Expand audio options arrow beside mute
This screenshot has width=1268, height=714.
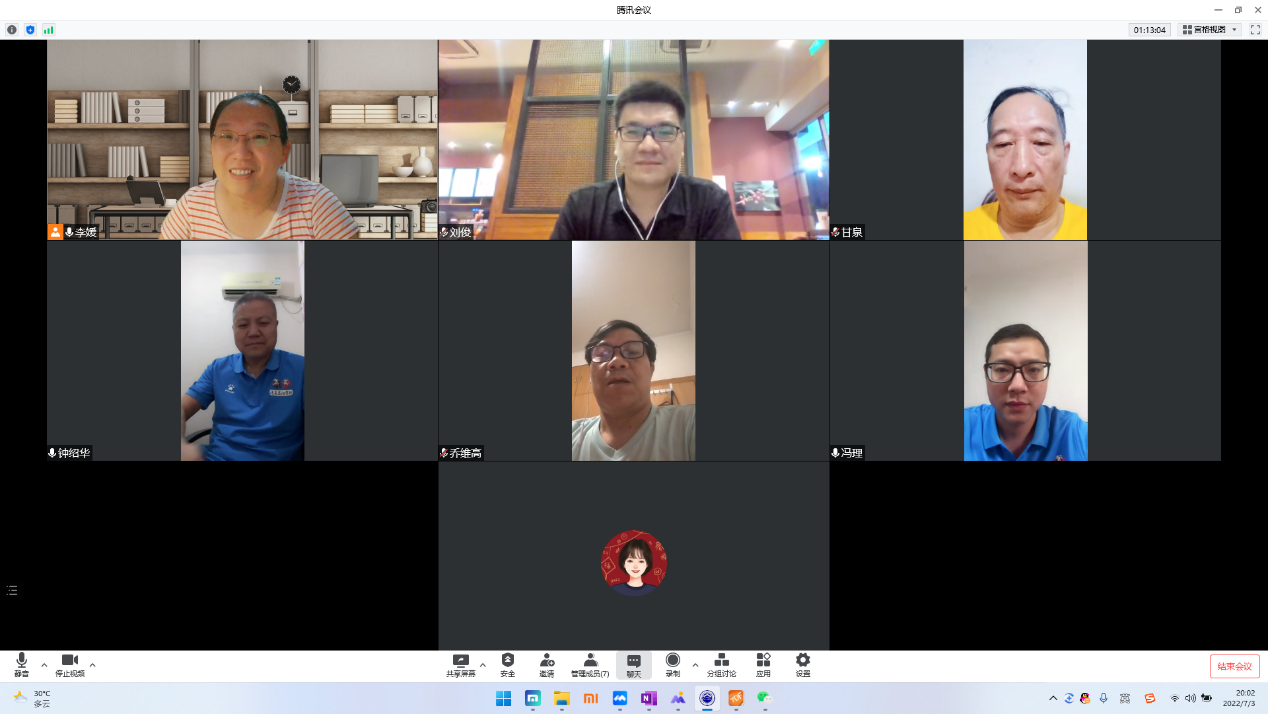pos(44,665)
